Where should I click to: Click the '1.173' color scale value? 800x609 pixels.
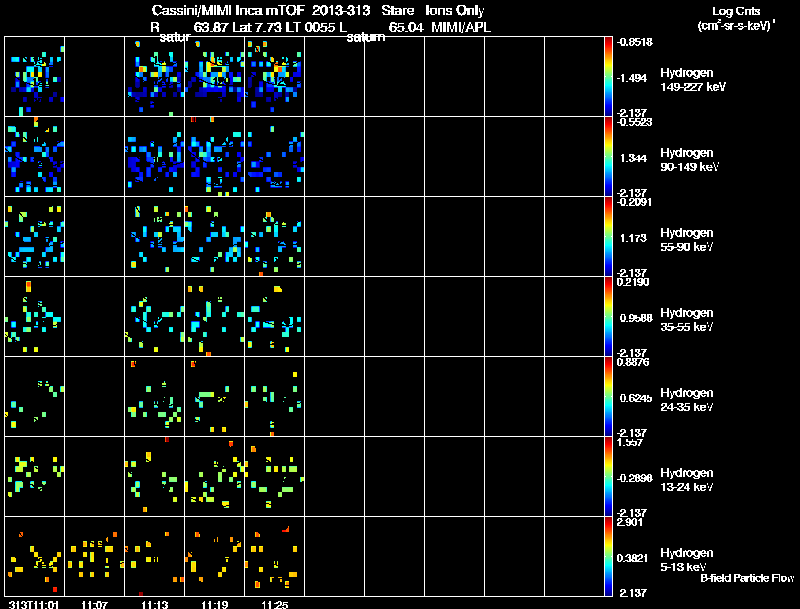click(x=633, y=238)
